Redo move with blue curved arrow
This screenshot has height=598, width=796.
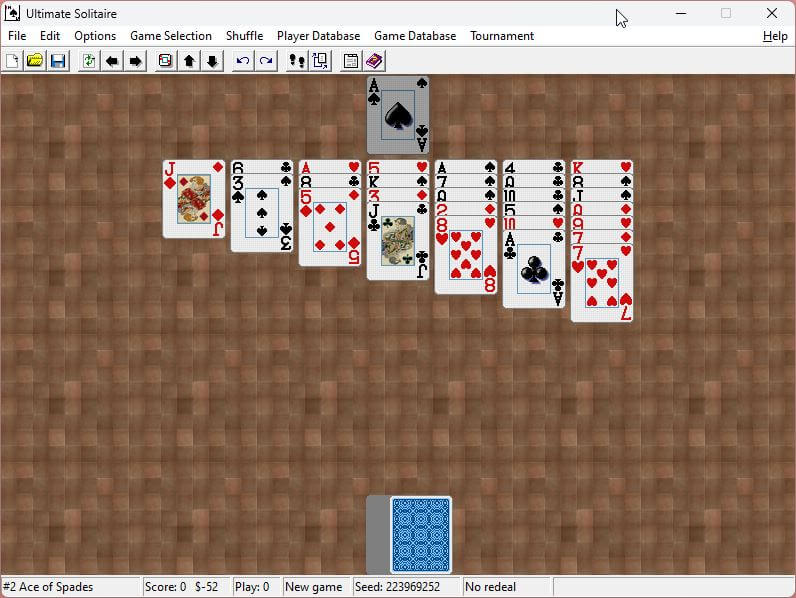point(266,61)
